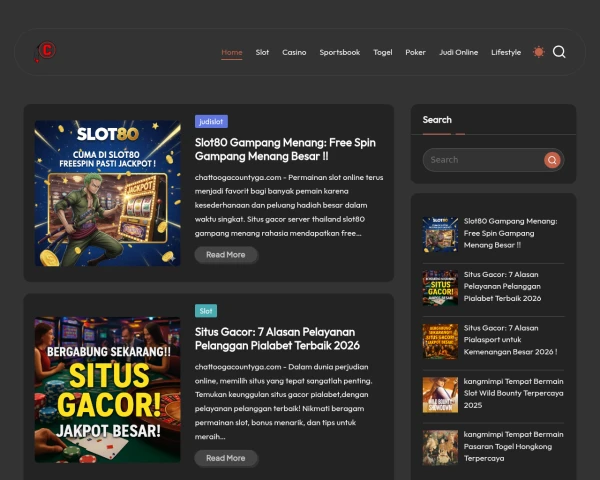Select the Judi Online menu item
The height and width of the screenshot is (480, 600).
tap(458, 52)
